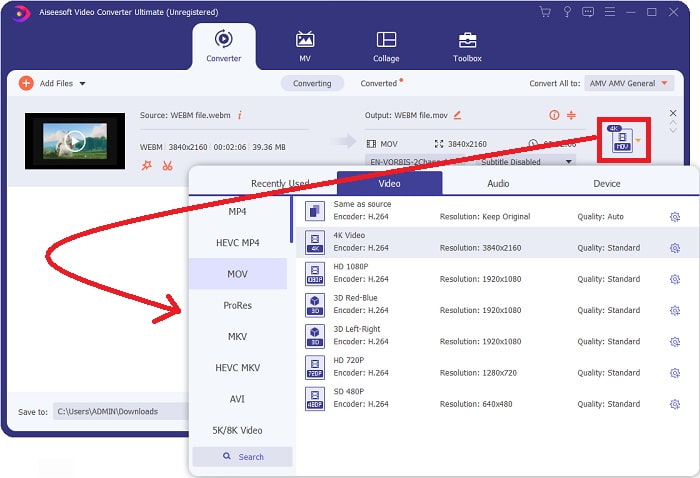Select the Same as source preset icon
The height and width of the screenshot is (478, 700).
(315, 211)
